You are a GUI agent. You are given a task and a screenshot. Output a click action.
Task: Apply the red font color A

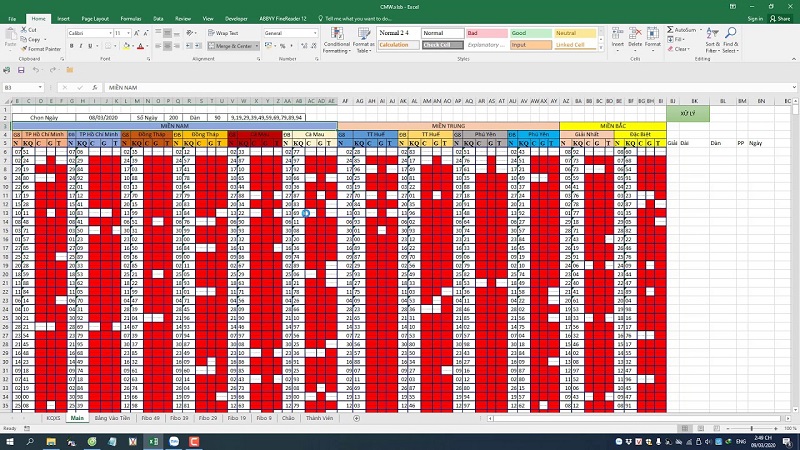pos(140,46)
